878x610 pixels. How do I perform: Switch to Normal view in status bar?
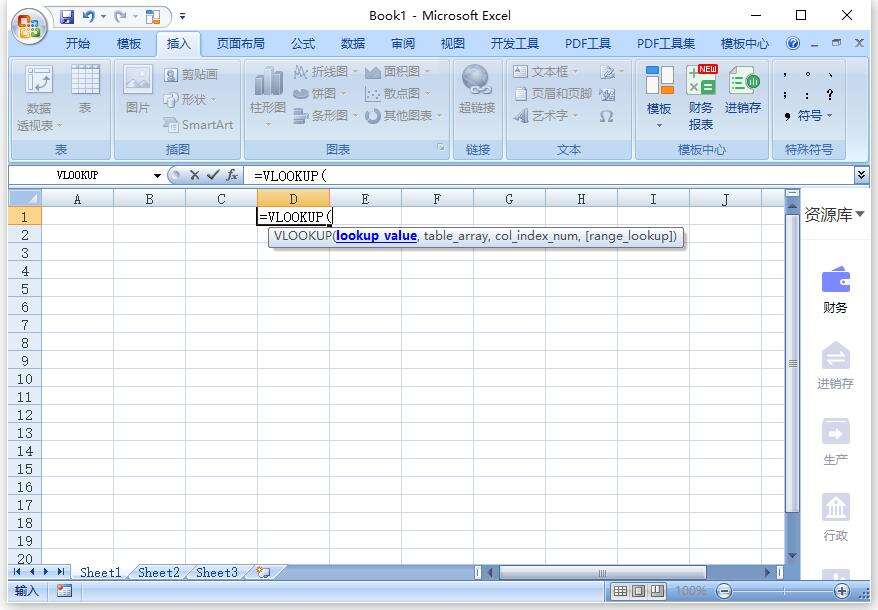click(620, 591)
